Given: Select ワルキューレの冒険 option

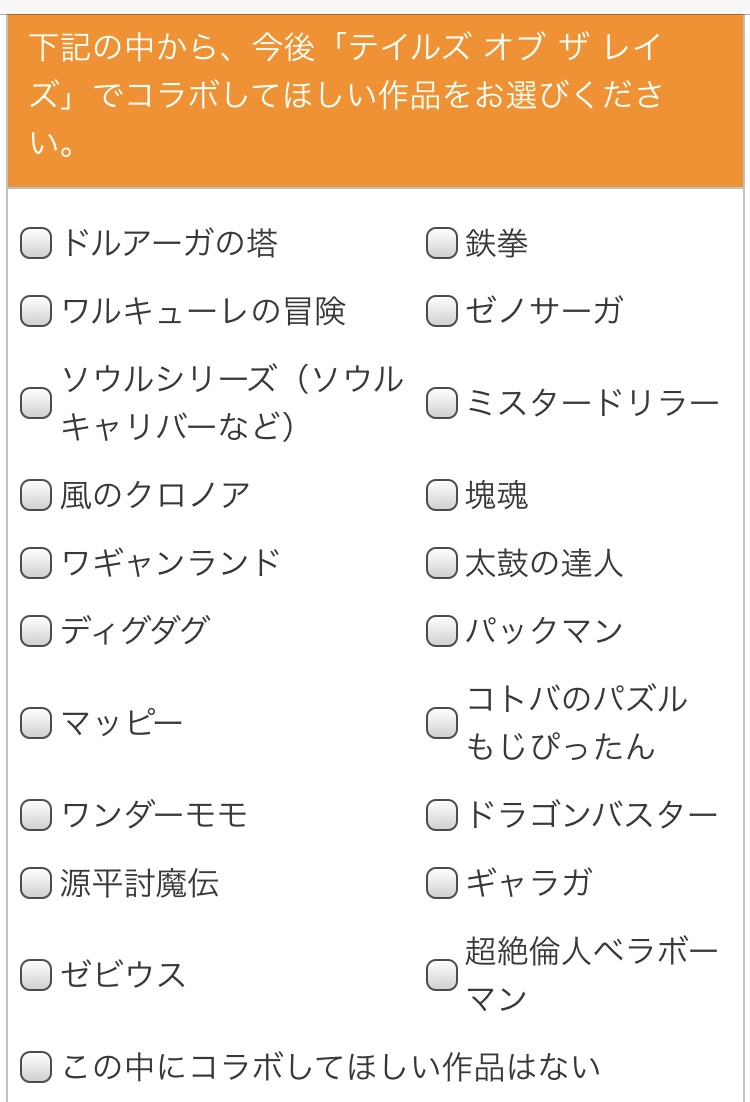Looking at the screenshot, I should tap(36, 311).
